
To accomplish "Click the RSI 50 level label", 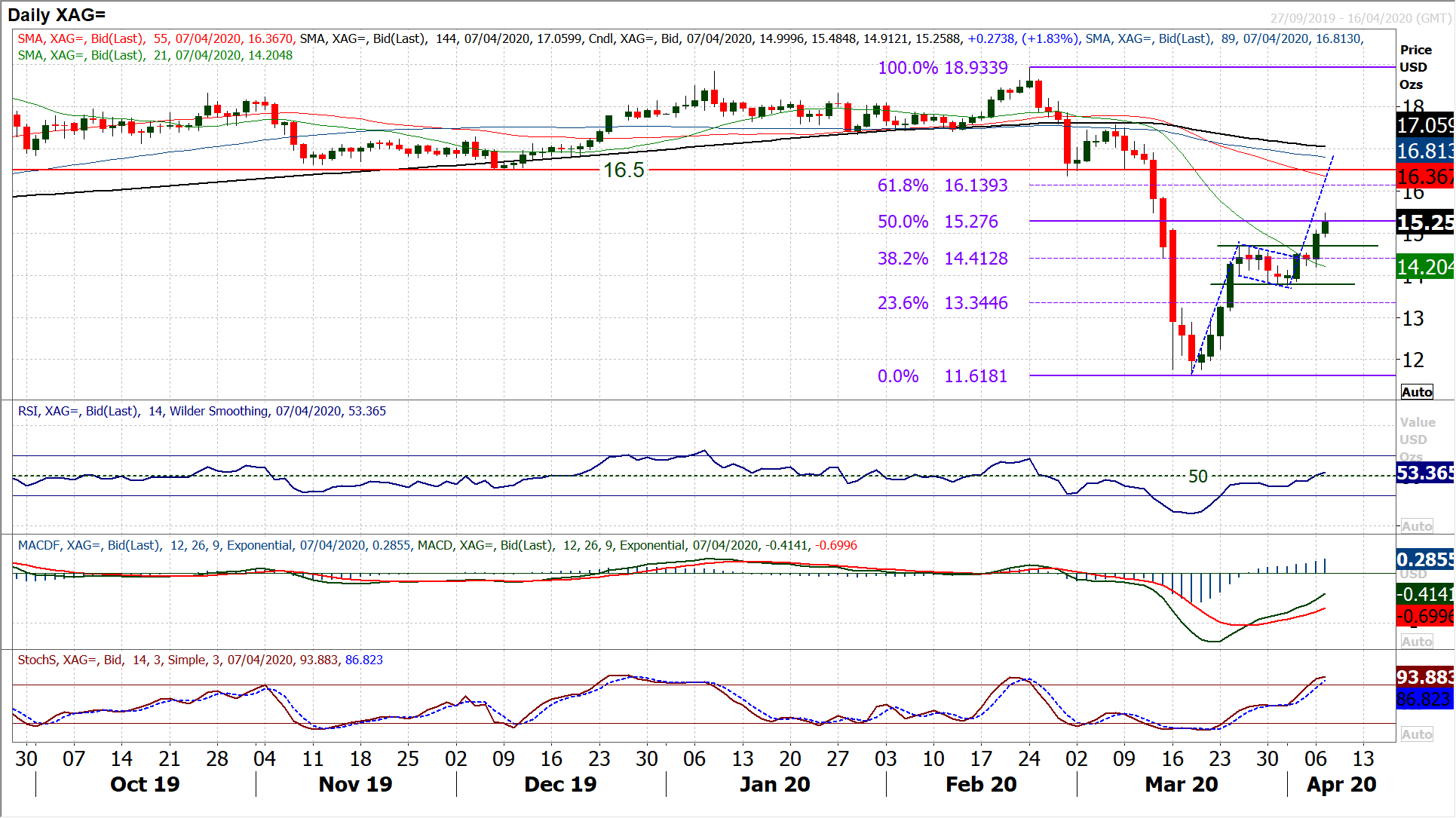I will (1198, 476).
